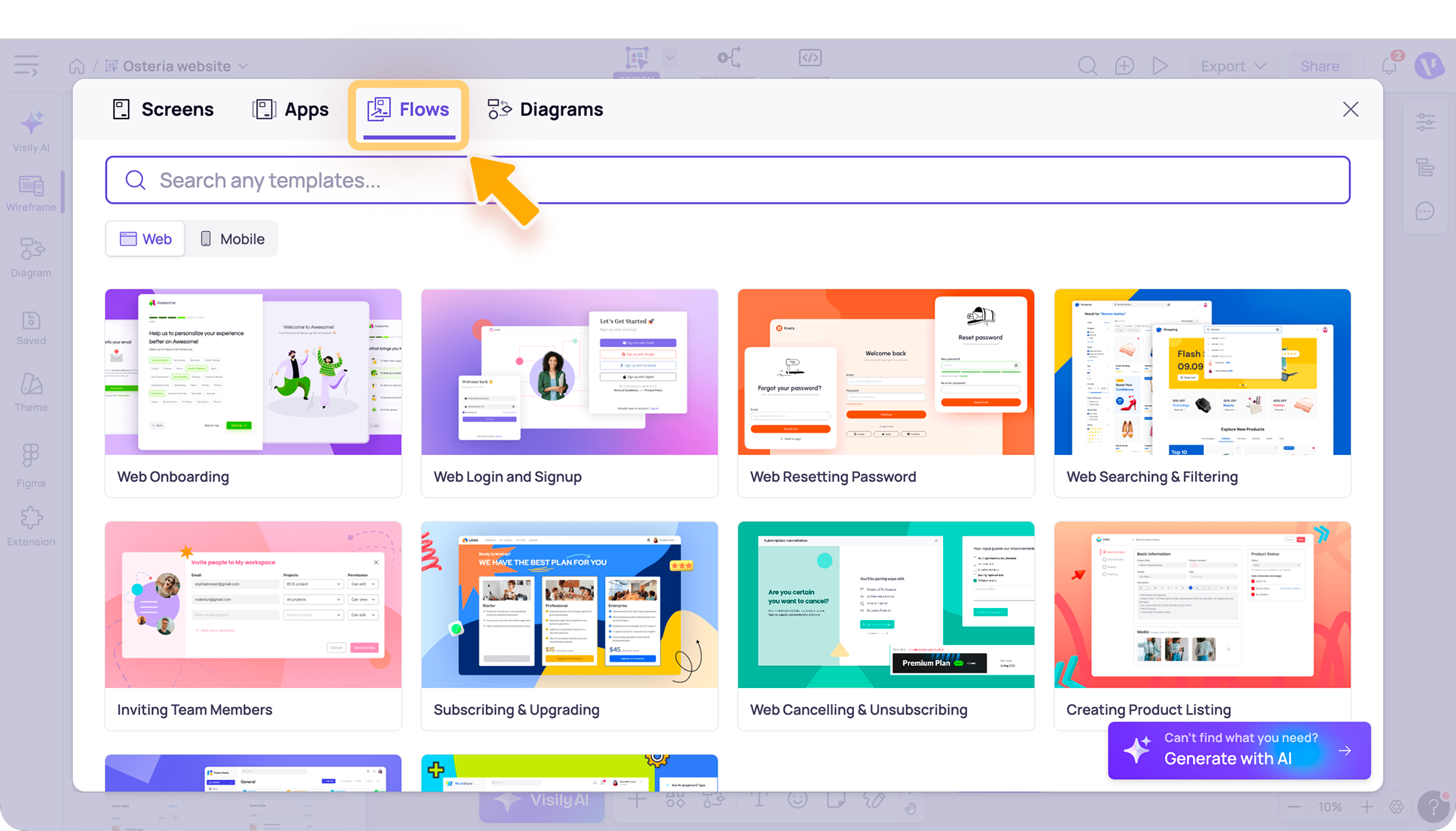Select the flow diagram tool in bottom toolbar
1456x831 pixels.
(715, 800)
